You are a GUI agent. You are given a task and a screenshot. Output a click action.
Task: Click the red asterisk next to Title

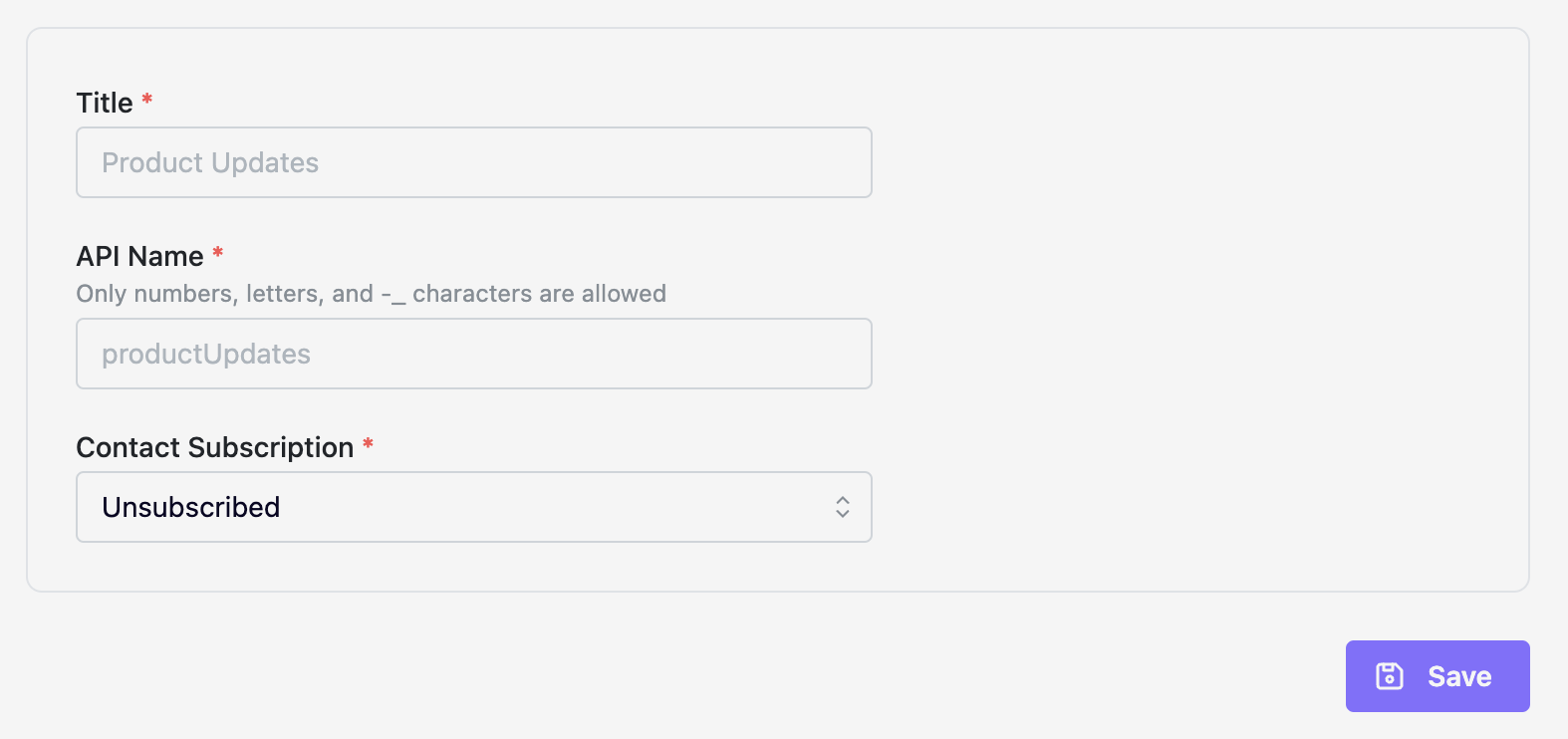tap(145, 100)
